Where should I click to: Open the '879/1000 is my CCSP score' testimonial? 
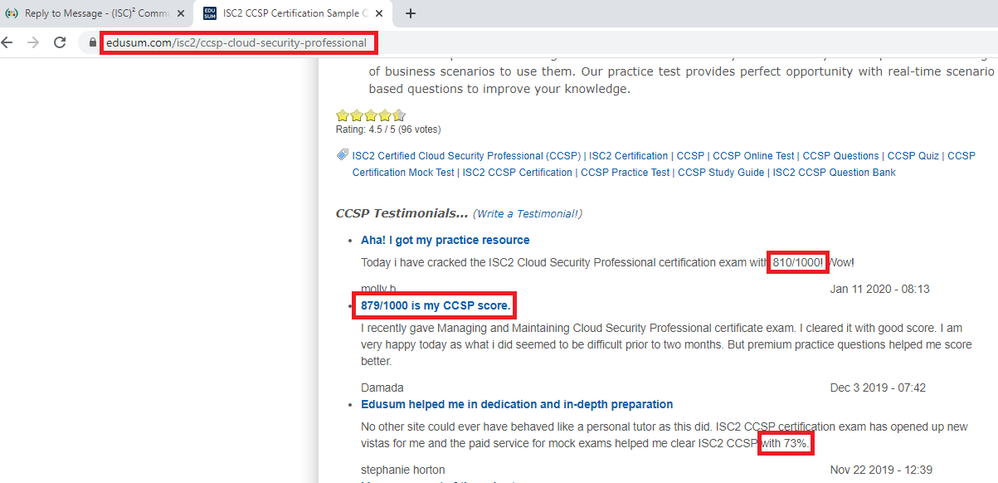[x=436, y=305]
